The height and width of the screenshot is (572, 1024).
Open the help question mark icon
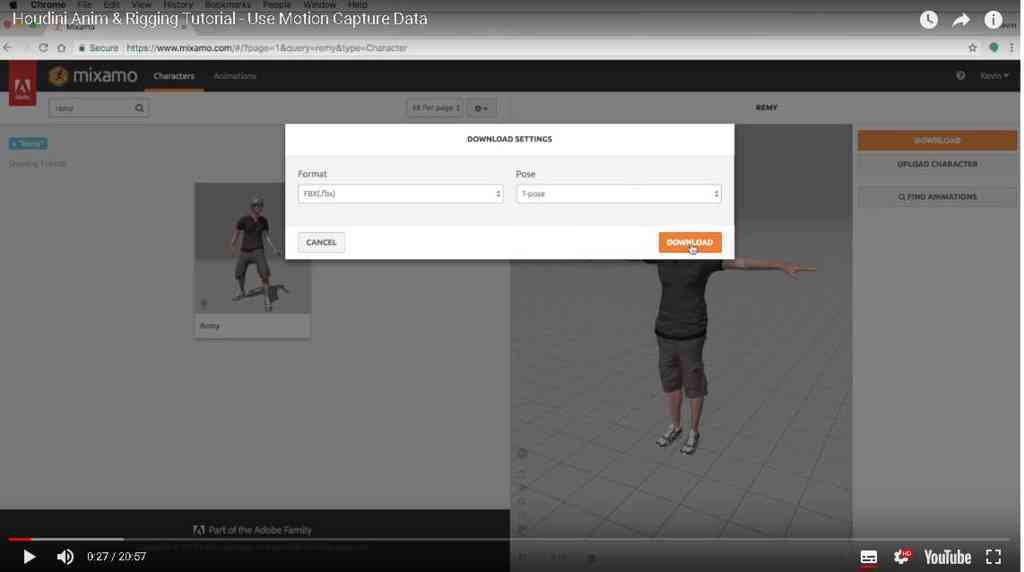coord(961,76)
